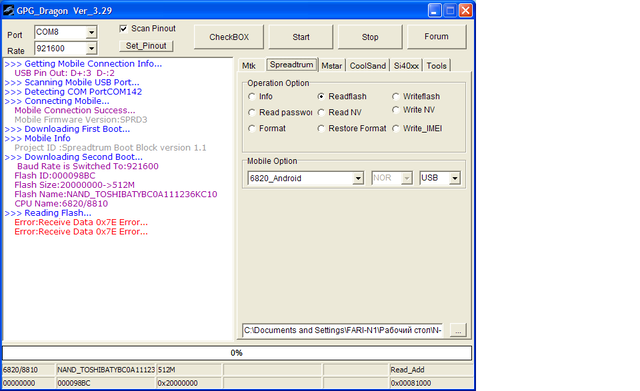The width and height of the screenshot is (640, 391).
Task: Click the 0x20000000 status bar cell
Action: 189,383
